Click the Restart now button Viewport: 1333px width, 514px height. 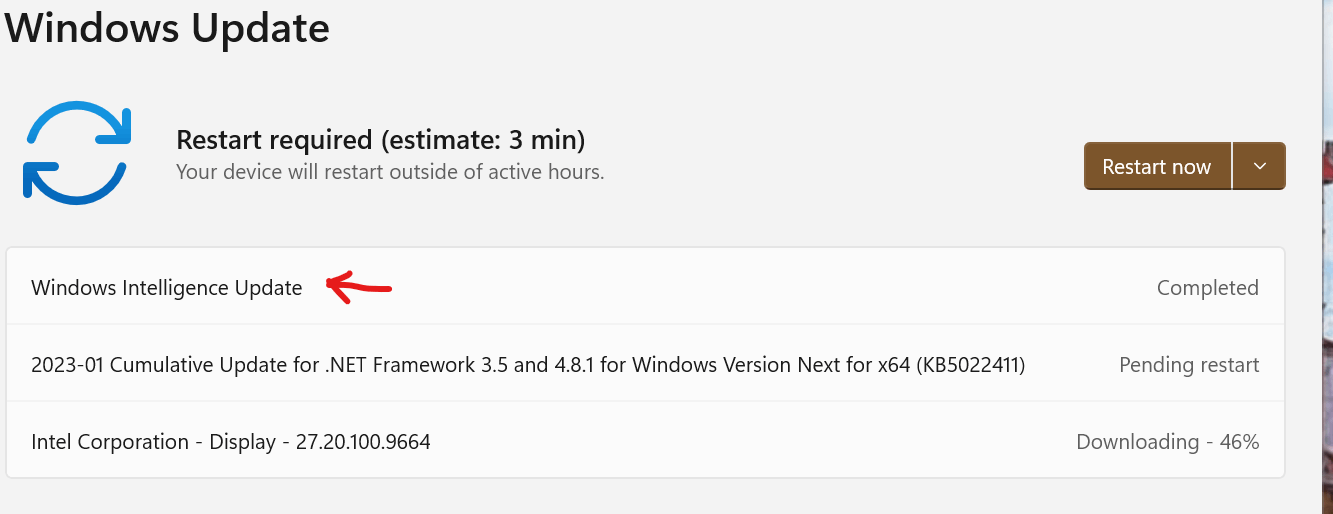[1157, 166]
